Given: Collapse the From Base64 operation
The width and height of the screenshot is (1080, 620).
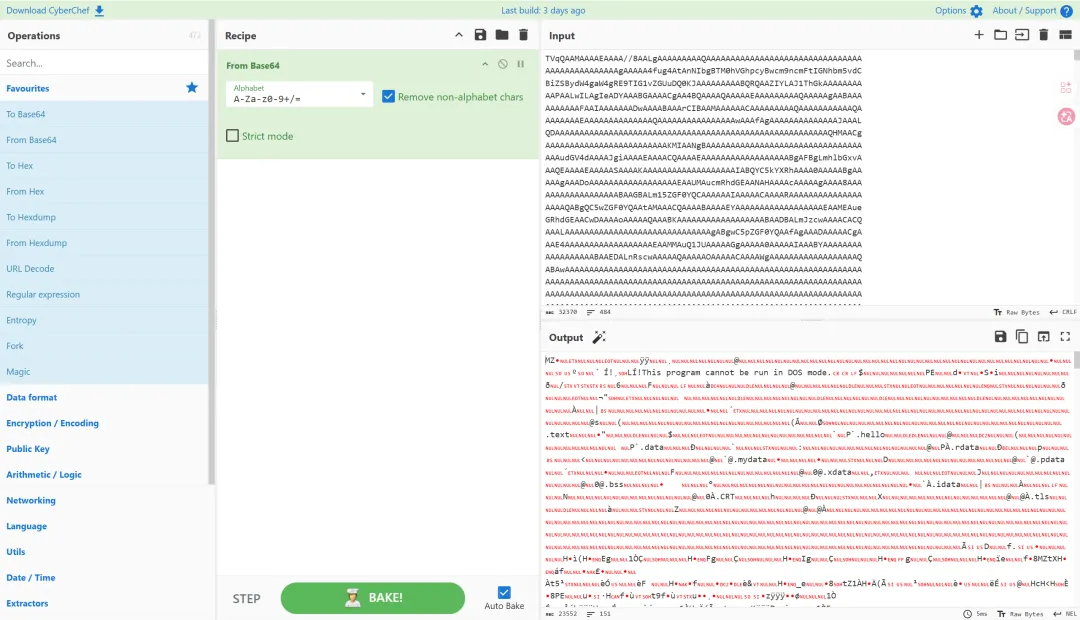Looking at the screenshot, I should (485, 64).
